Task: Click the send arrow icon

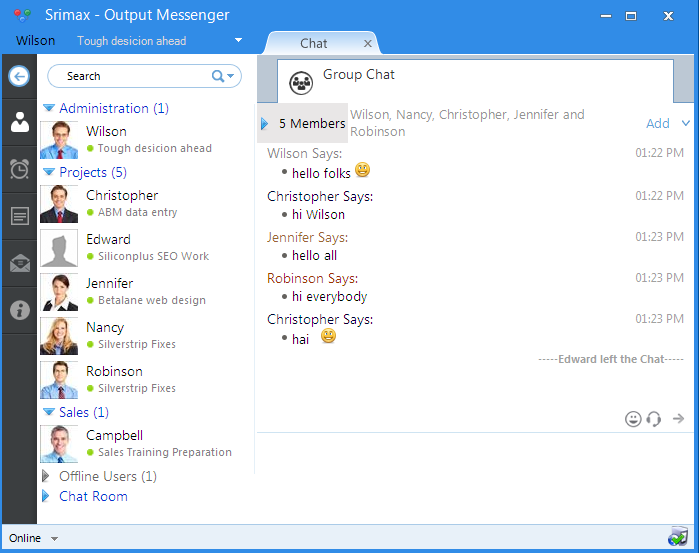Action: [x=679, y=419]
